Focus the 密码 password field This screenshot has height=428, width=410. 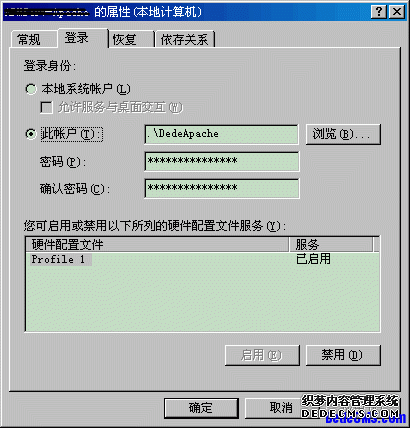point(221,161)
